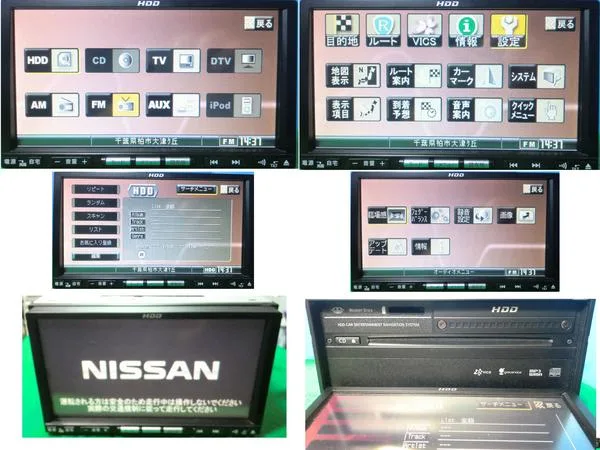
Task: Select TV source on audio source screen
Action: (173, 60)
